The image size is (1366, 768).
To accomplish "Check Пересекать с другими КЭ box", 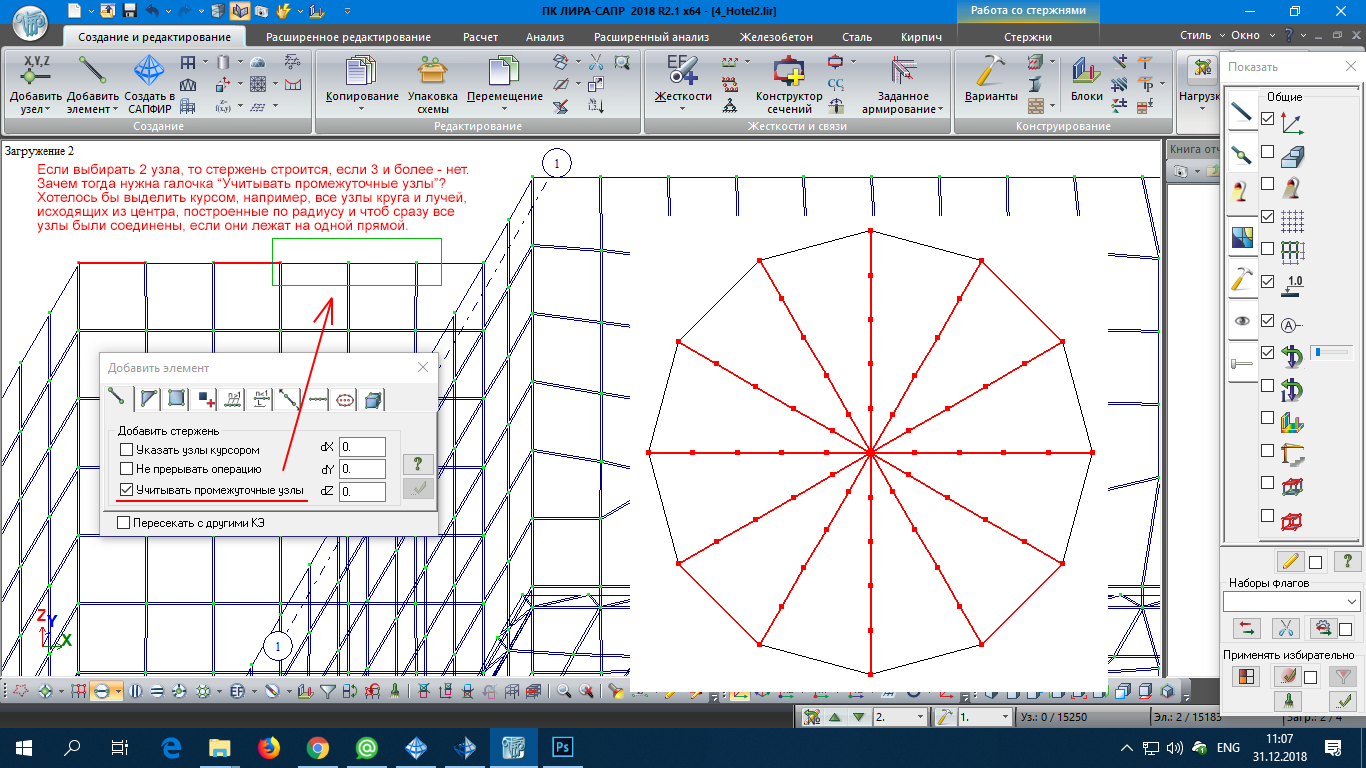I will [123, 522].
